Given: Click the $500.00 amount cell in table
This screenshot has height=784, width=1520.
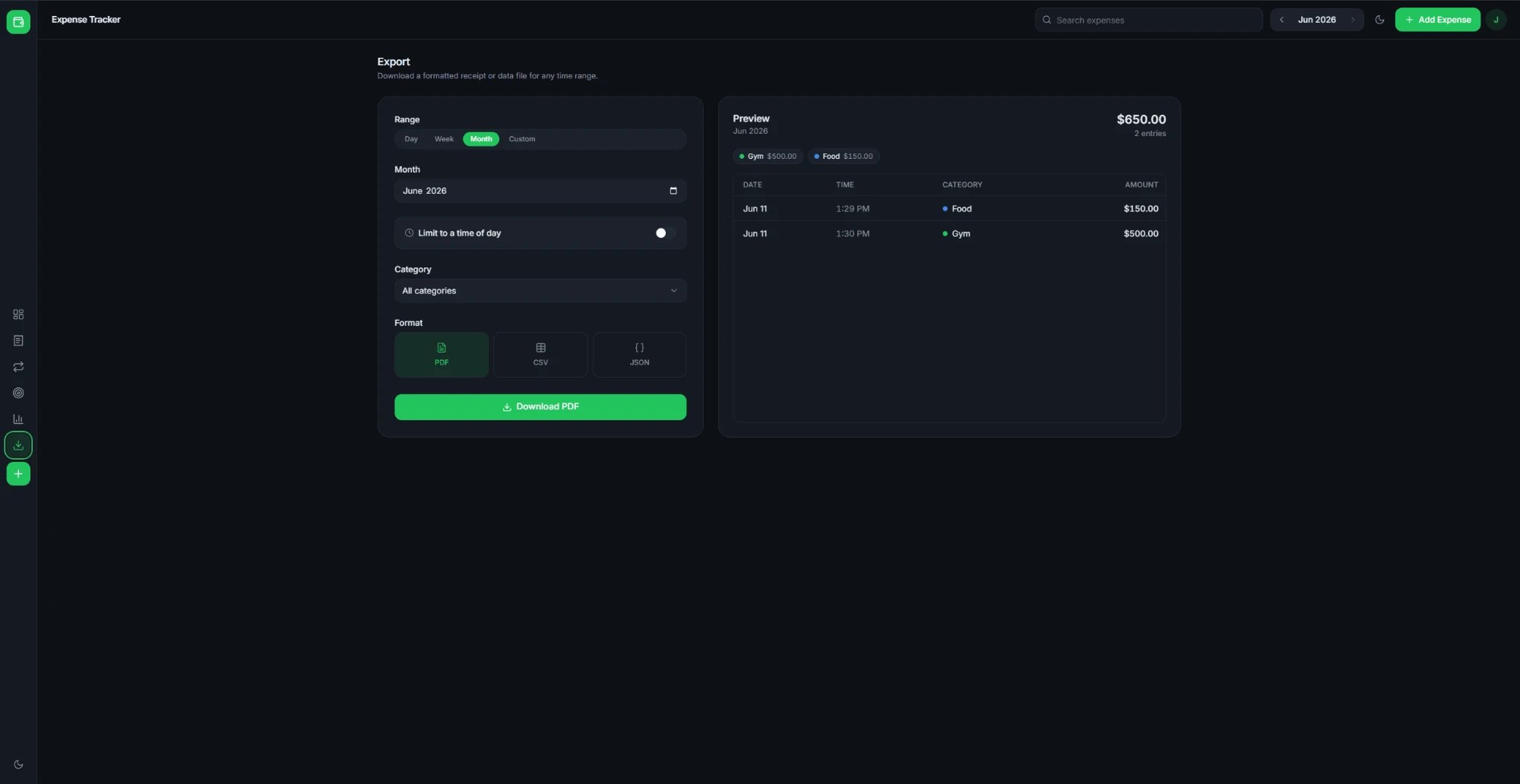Looking at the screenshot, I should pyautogui.click(x=1141, y=233).
